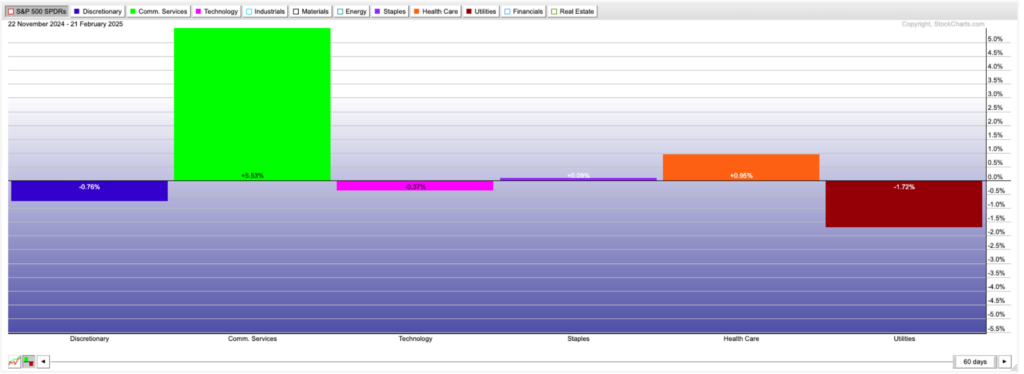Click the Technology x-axis label

click(x=415, y=339)
